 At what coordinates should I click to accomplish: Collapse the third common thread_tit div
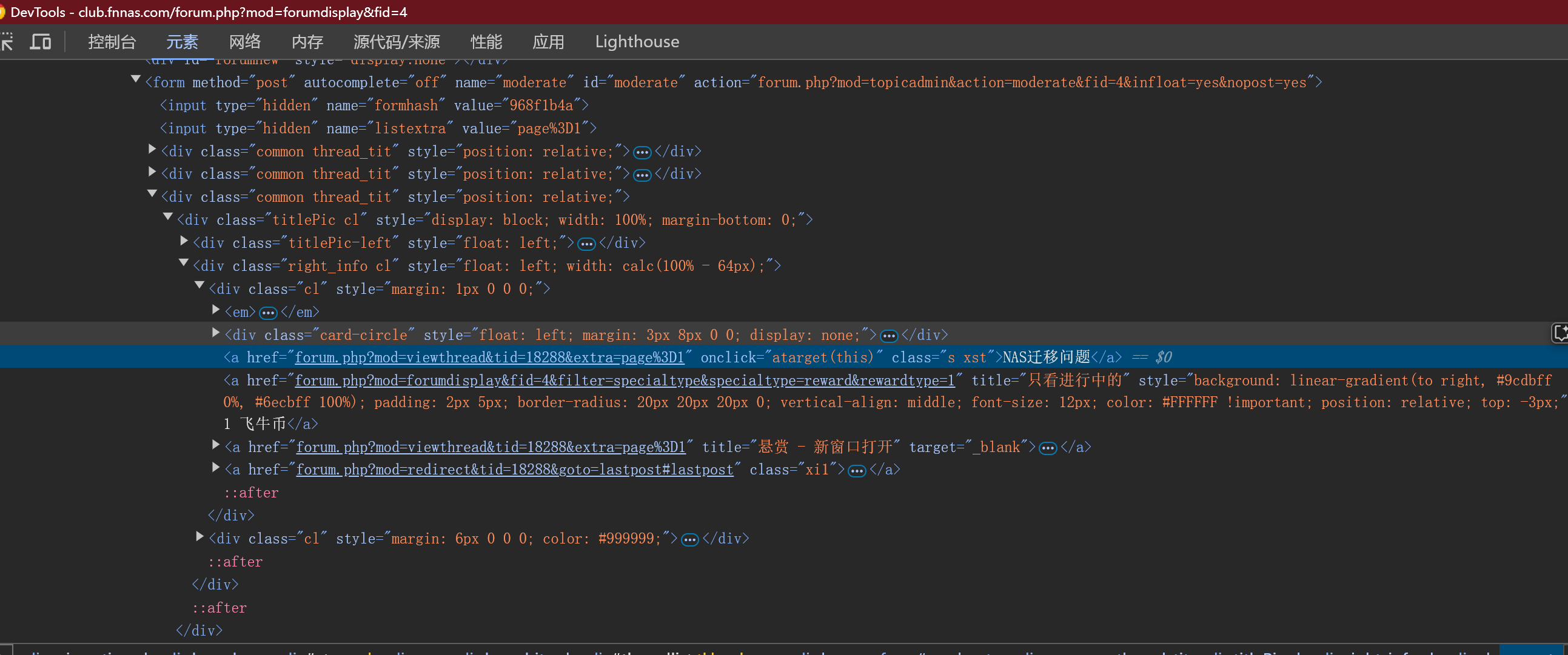tap(152, 194)
